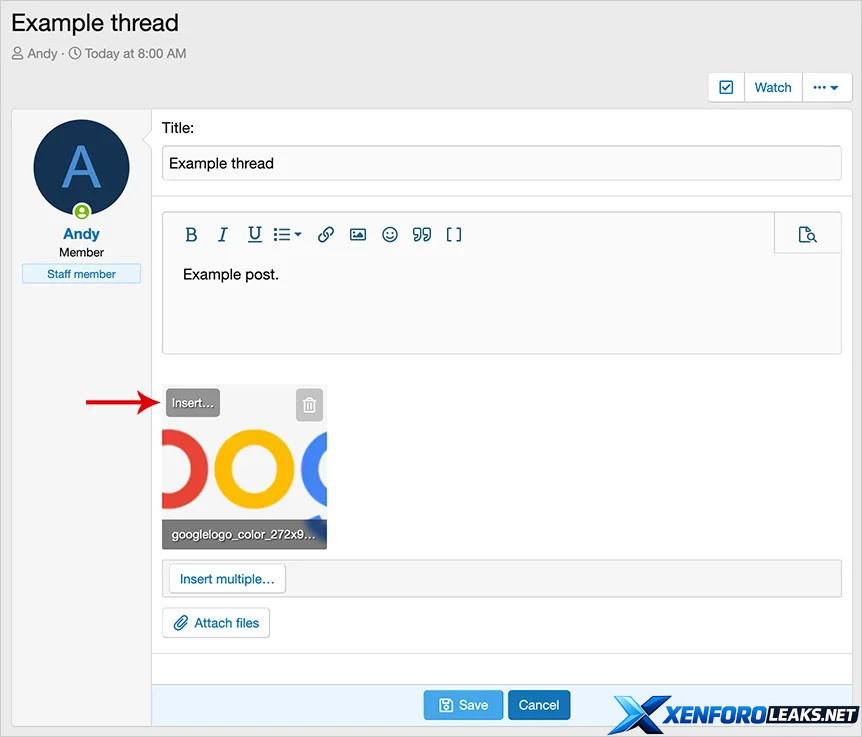Screen dimensions: 862x737
Task: Open the editor preview pane
Action: click(807, 235)
